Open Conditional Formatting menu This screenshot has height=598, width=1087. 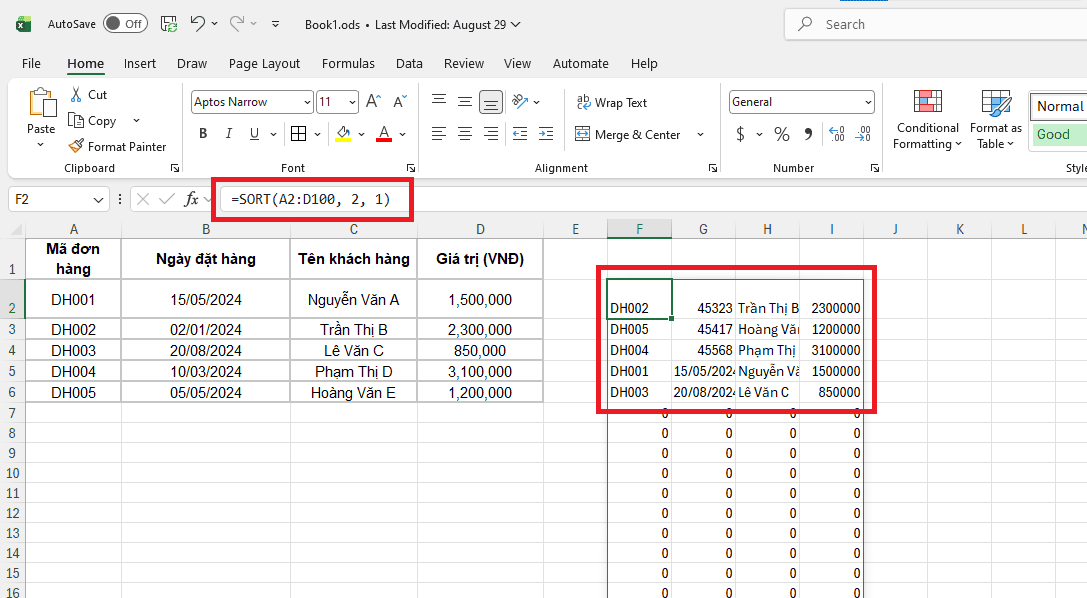coord(927,119)
